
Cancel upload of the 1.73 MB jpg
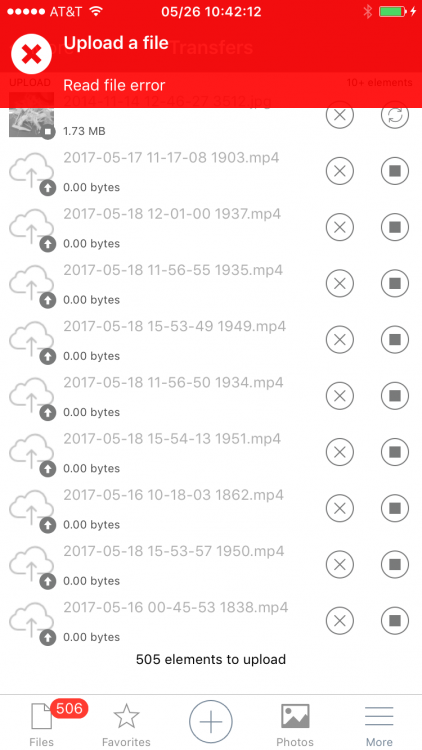click(340, 115)
